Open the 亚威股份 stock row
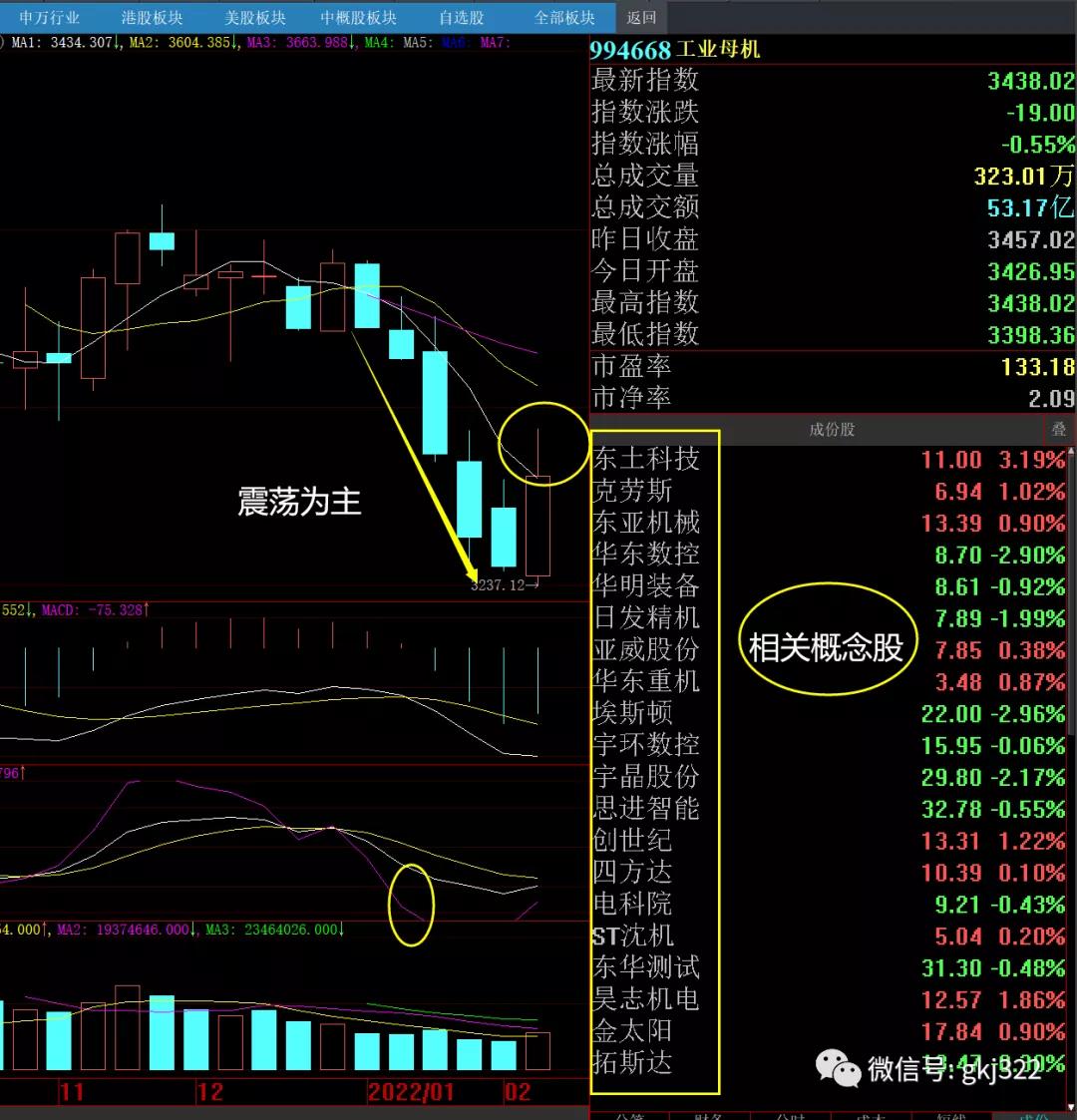This screenshot has height=1120, width=1077. pos(829,650)
